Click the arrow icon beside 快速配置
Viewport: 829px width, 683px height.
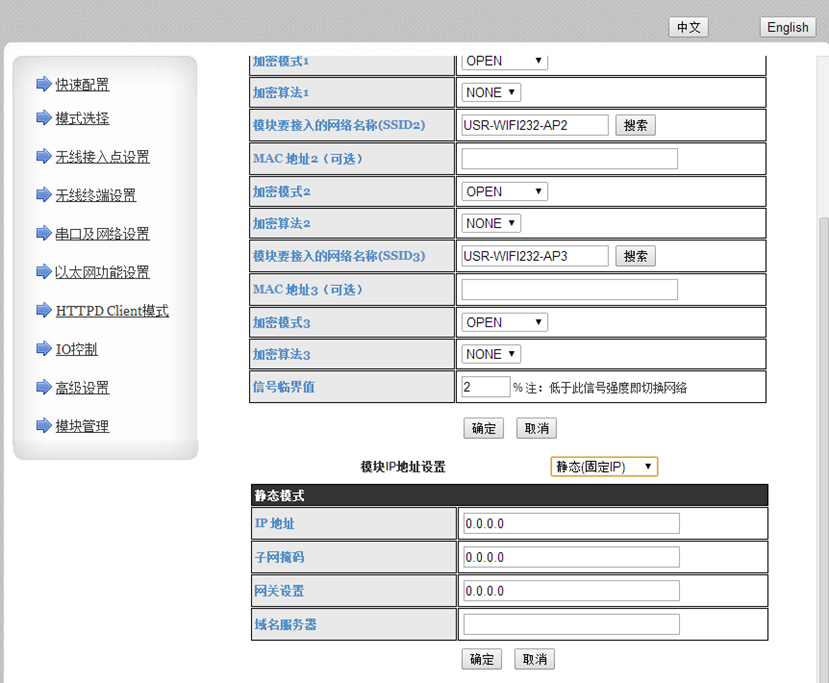coord(43,84)
